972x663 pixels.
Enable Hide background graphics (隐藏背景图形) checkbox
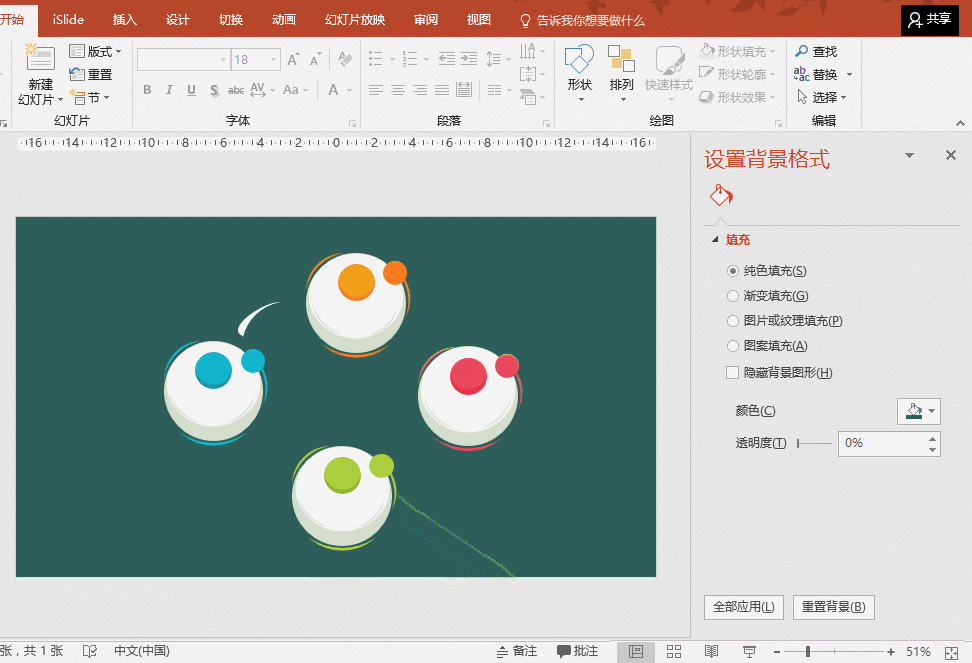[733, 372]
